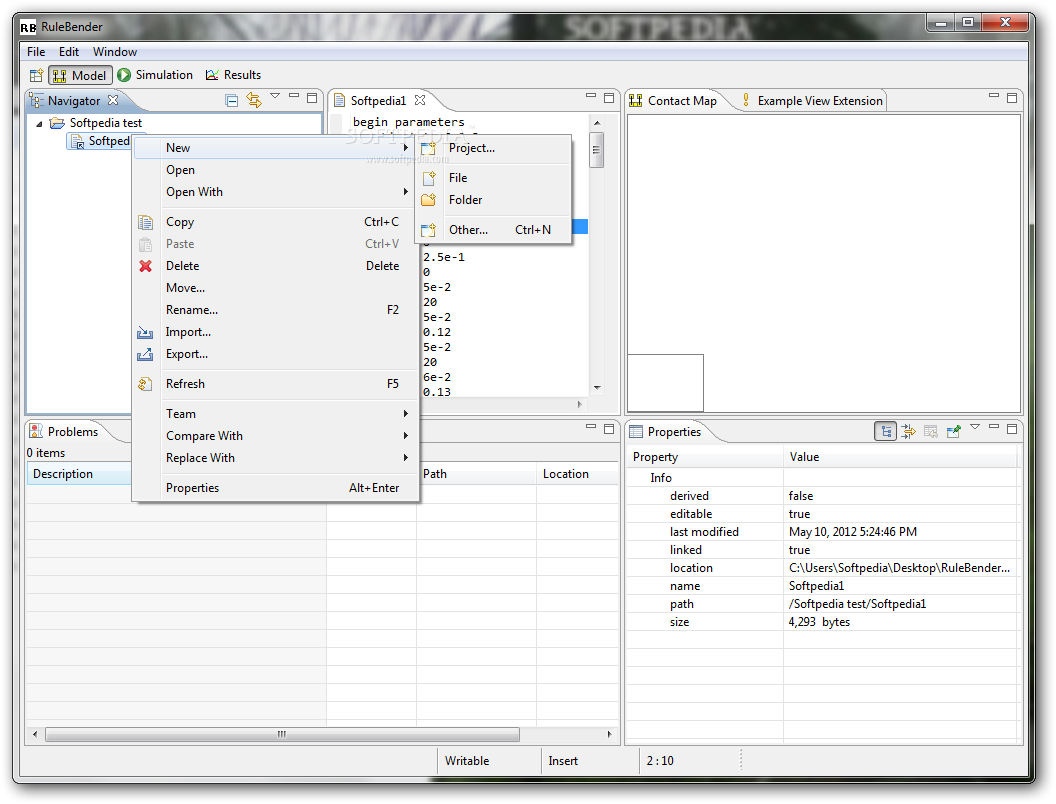This screenshot has width=1056, height=804.
Task: Minimize the Contact Map panel
Action: [x=994, y=96]
